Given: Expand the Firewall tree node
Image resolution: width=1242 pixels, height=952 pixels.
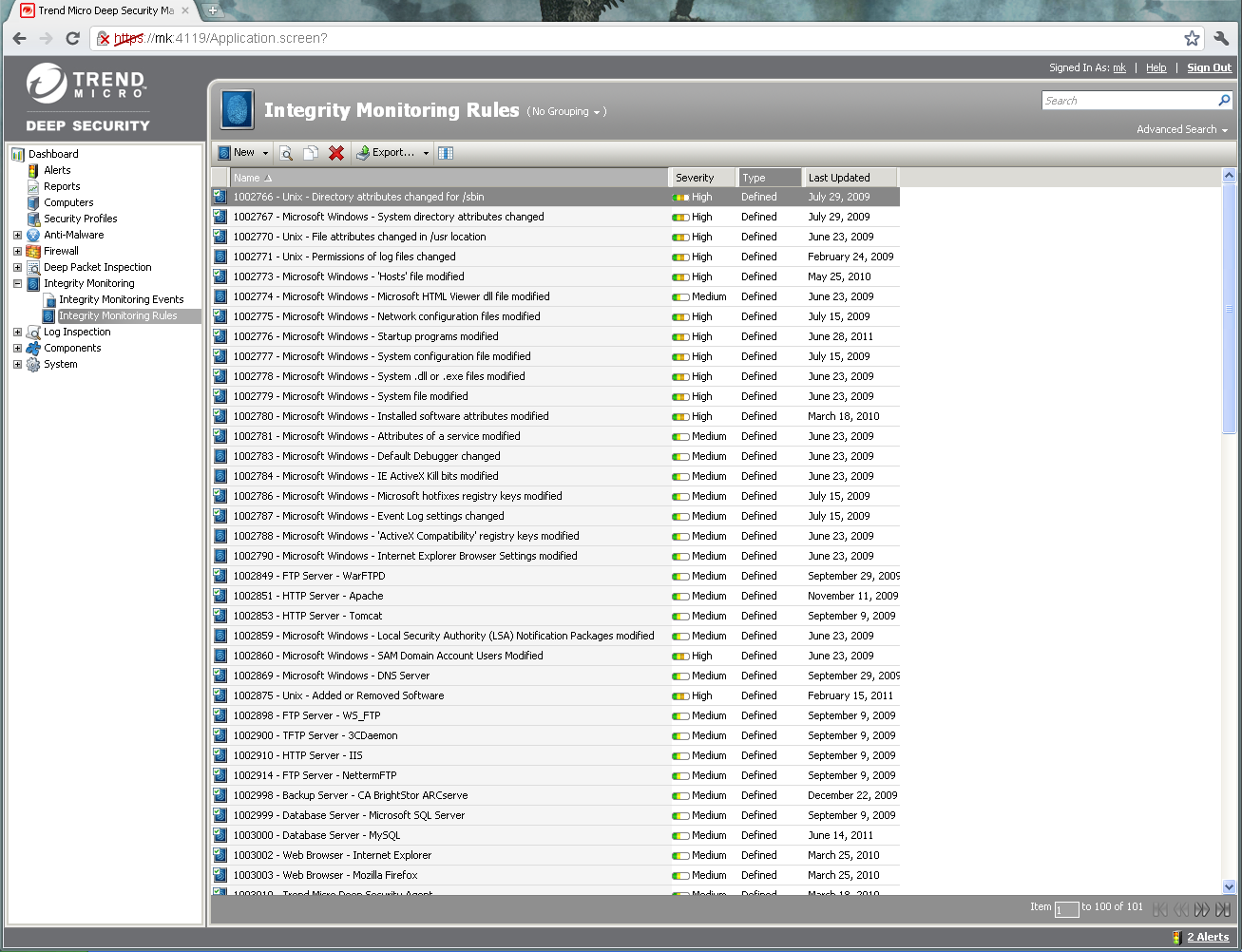Looking at the screenshot, I should click(x=17, y=251).
